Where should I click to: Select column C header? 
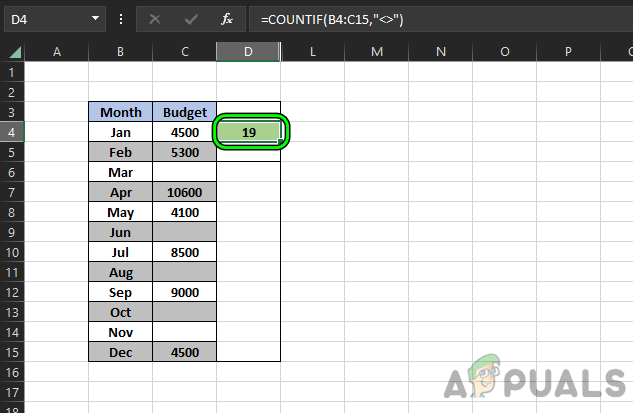(184, 52)
